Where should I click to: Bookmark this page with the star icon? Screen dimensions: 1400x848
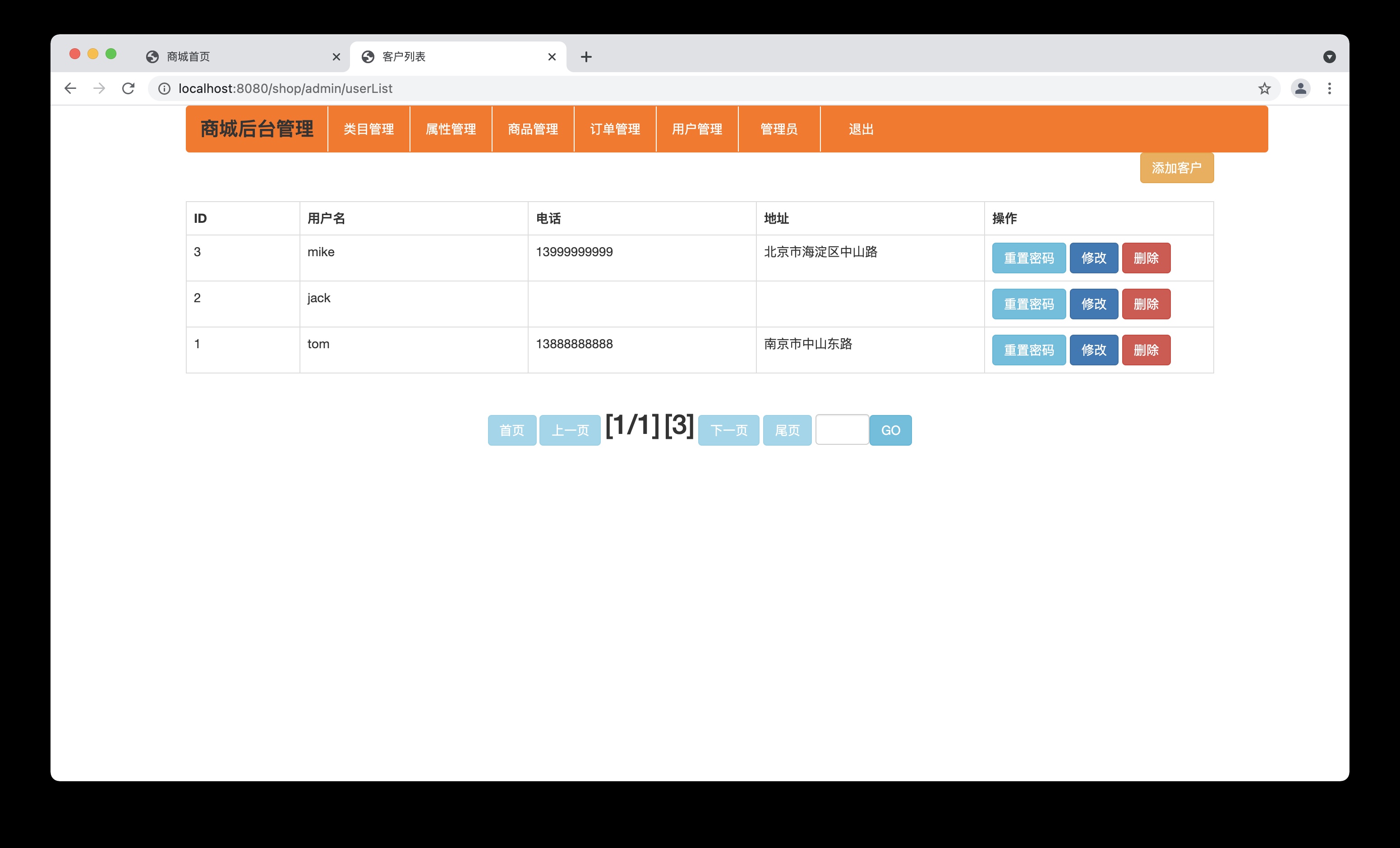pyautogui.click(x=1264, y=89)
